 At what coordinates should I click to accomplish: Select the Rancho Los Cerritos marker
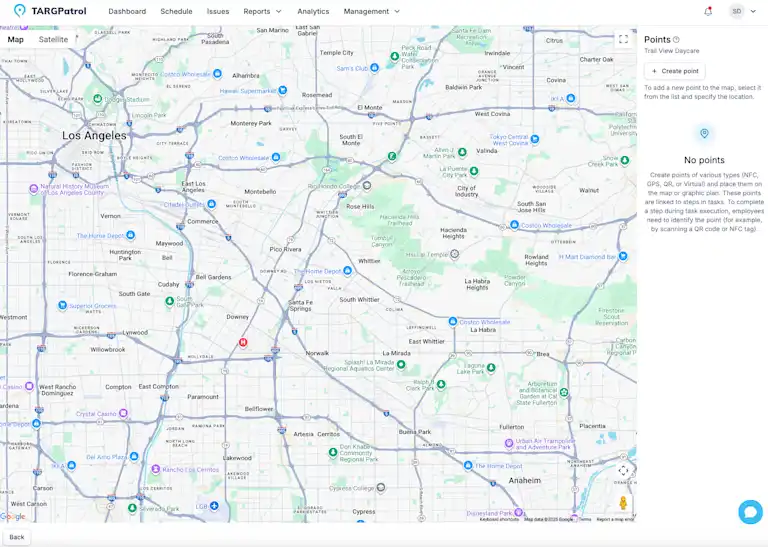click(155, 469)
